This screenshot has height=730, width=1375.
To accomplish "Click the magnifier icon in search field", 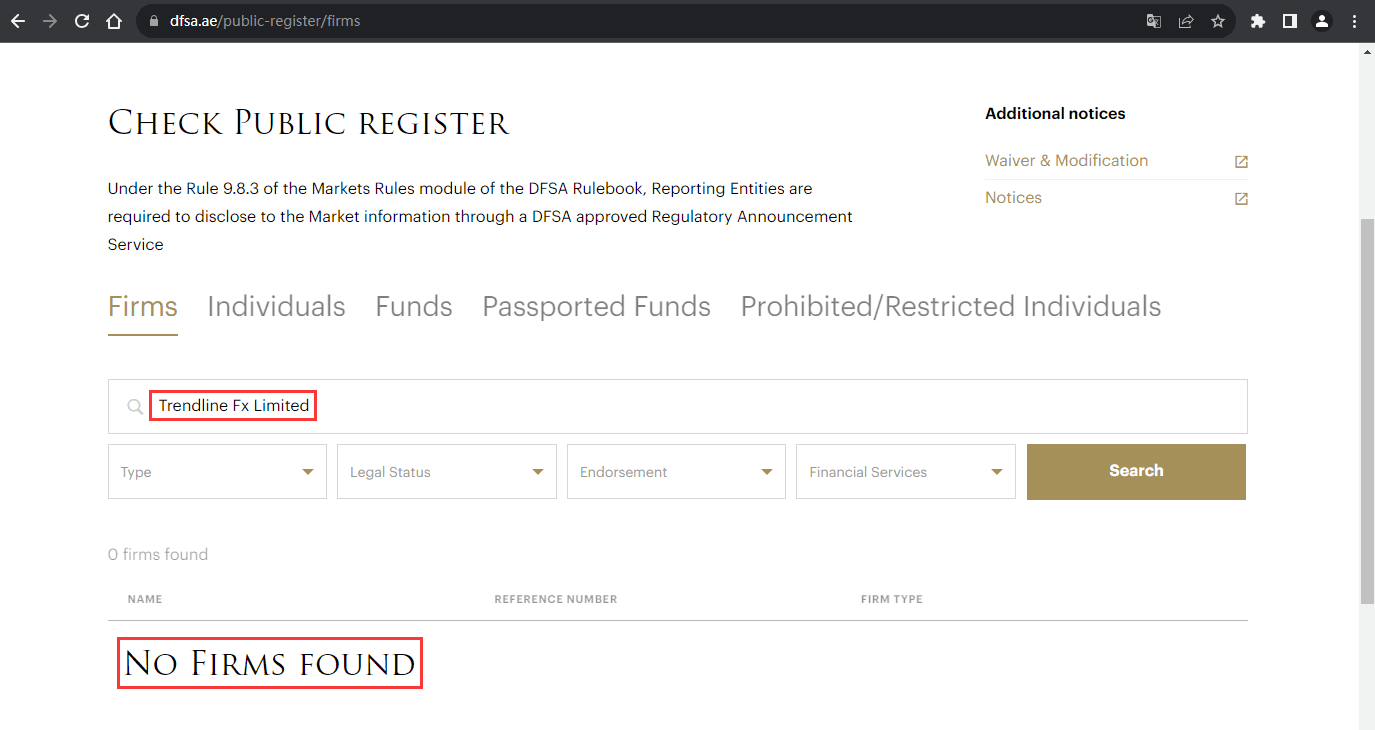I will click(x=135, y=407).
